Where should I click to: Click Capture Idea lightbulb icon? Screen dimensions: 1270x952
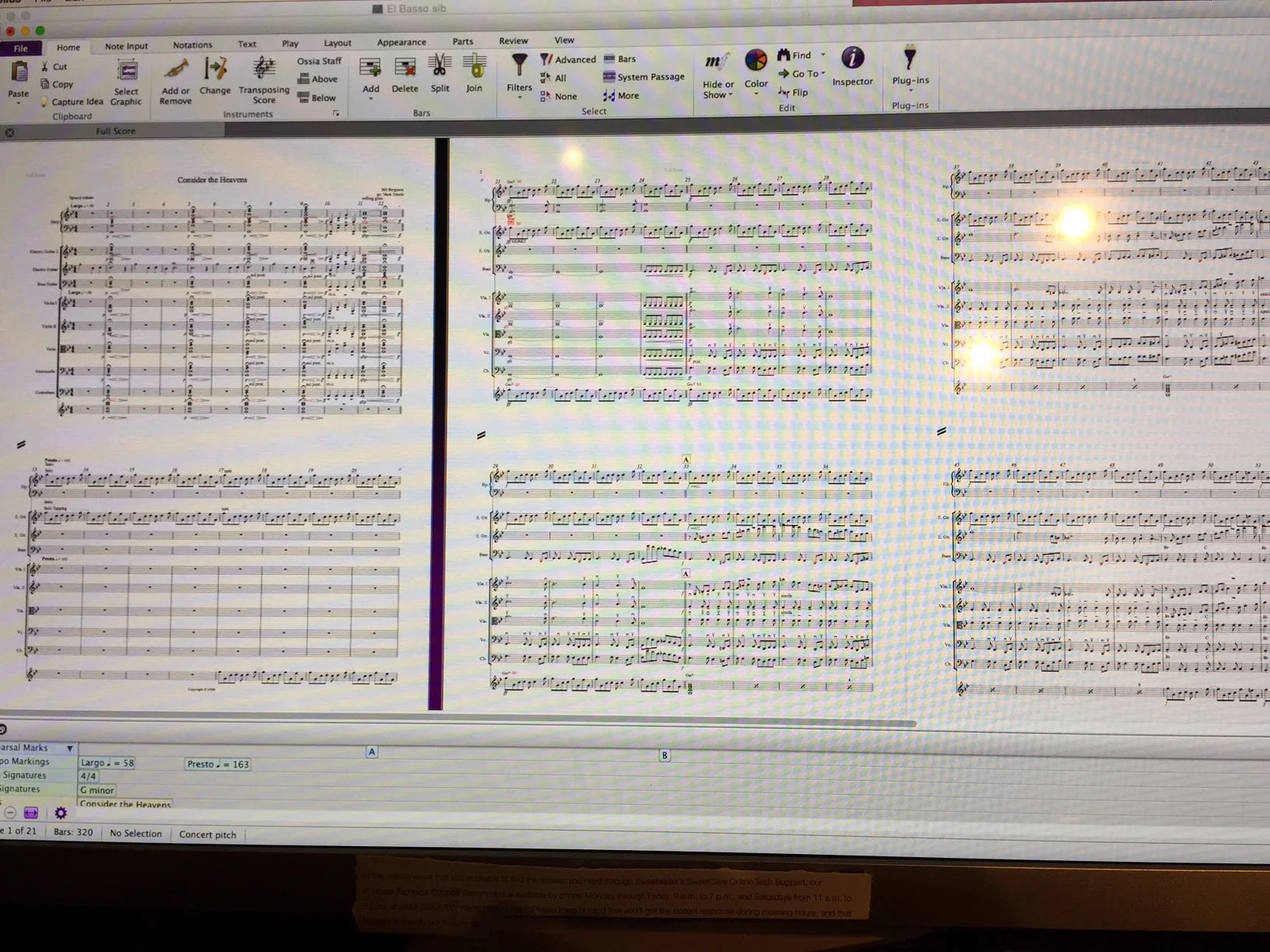[x=44, y=102]
